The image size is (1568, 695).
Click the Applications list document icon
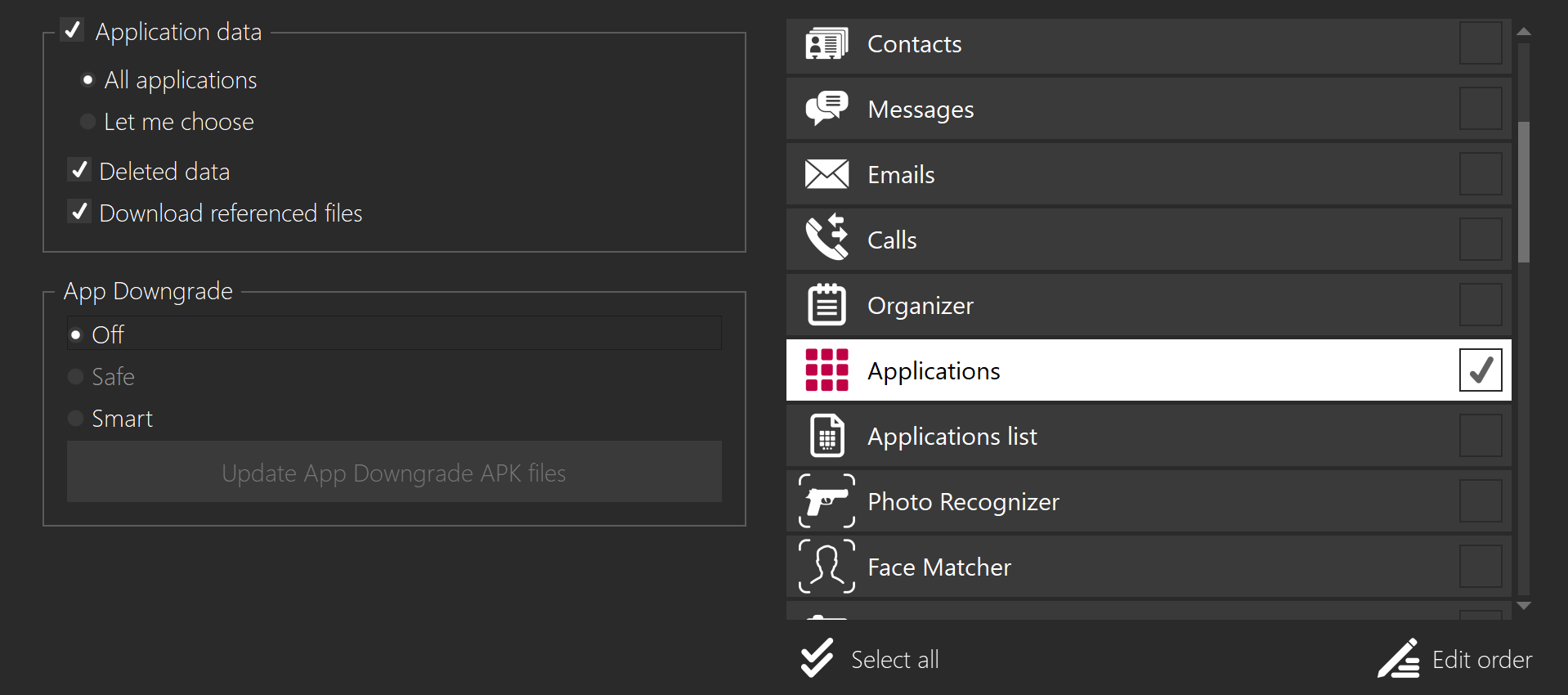click(827, 436)
